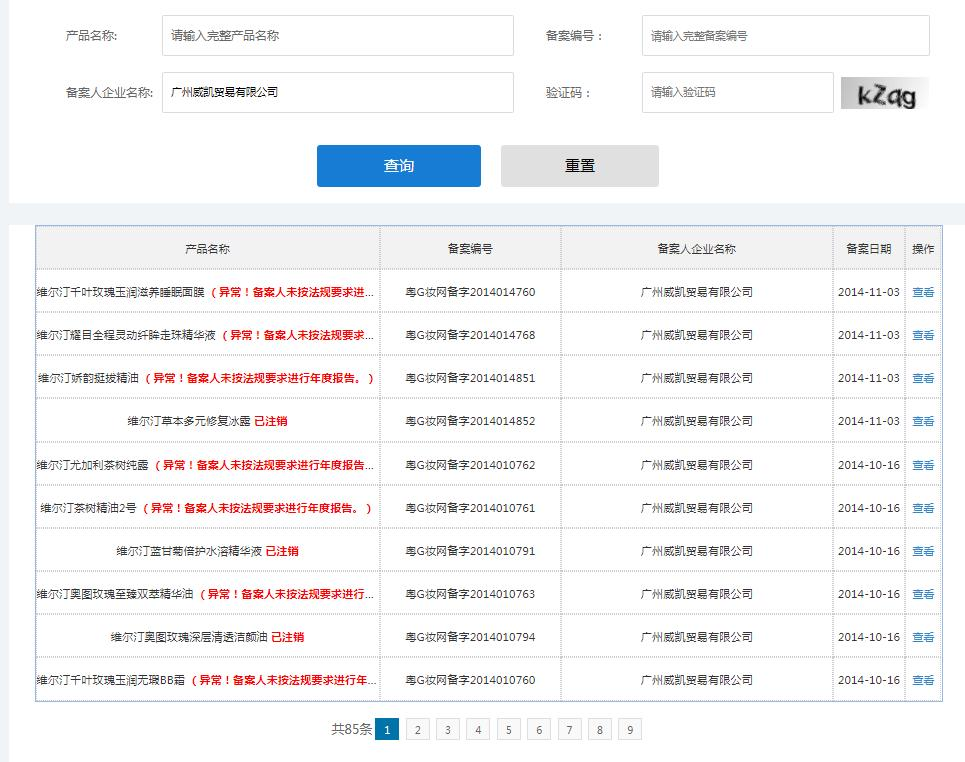The image size is (965, 762).
Task: Open page 5 in pagination
Action: [x=508, y=730]
